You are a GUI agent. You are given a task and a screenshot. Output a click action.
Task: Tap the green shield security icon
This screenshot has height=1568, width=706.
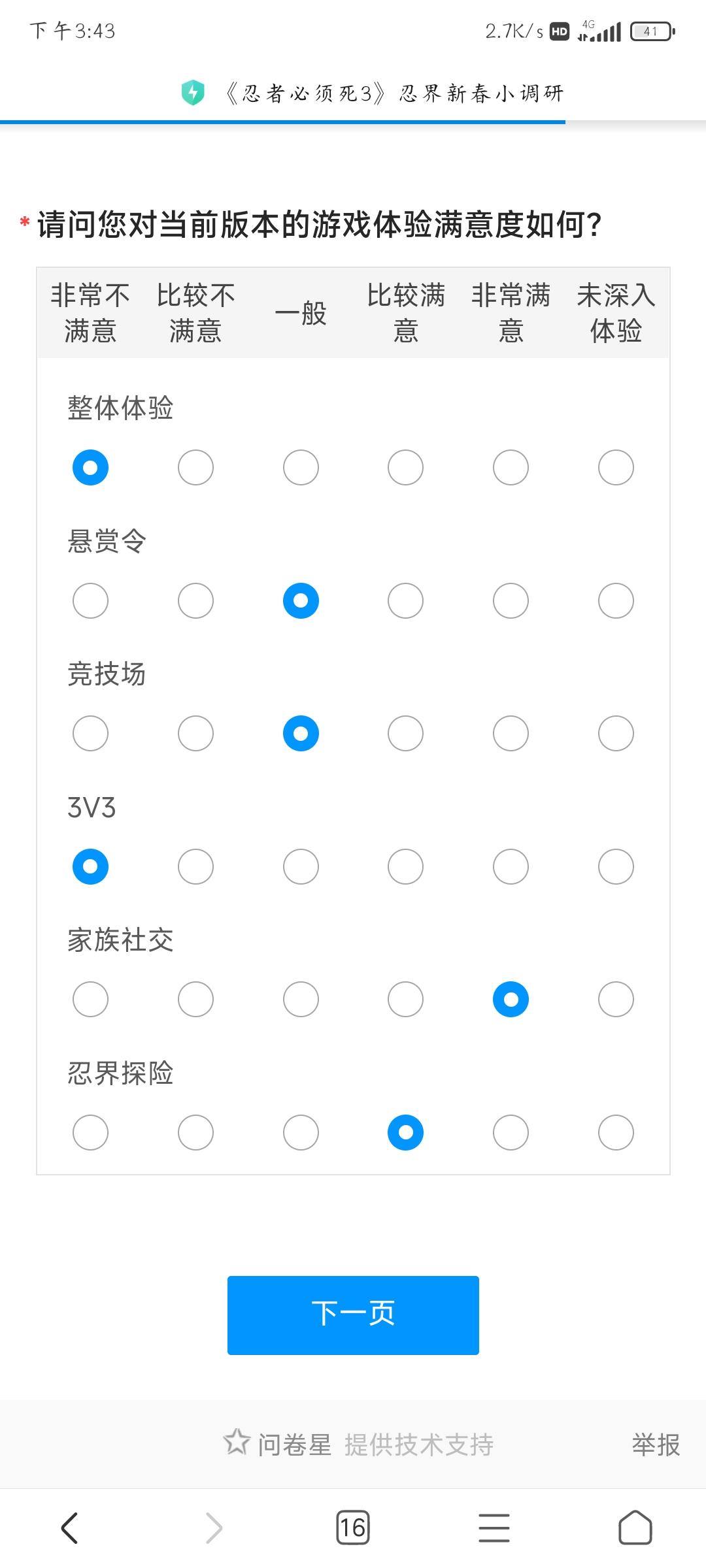[x=193, y=93]
